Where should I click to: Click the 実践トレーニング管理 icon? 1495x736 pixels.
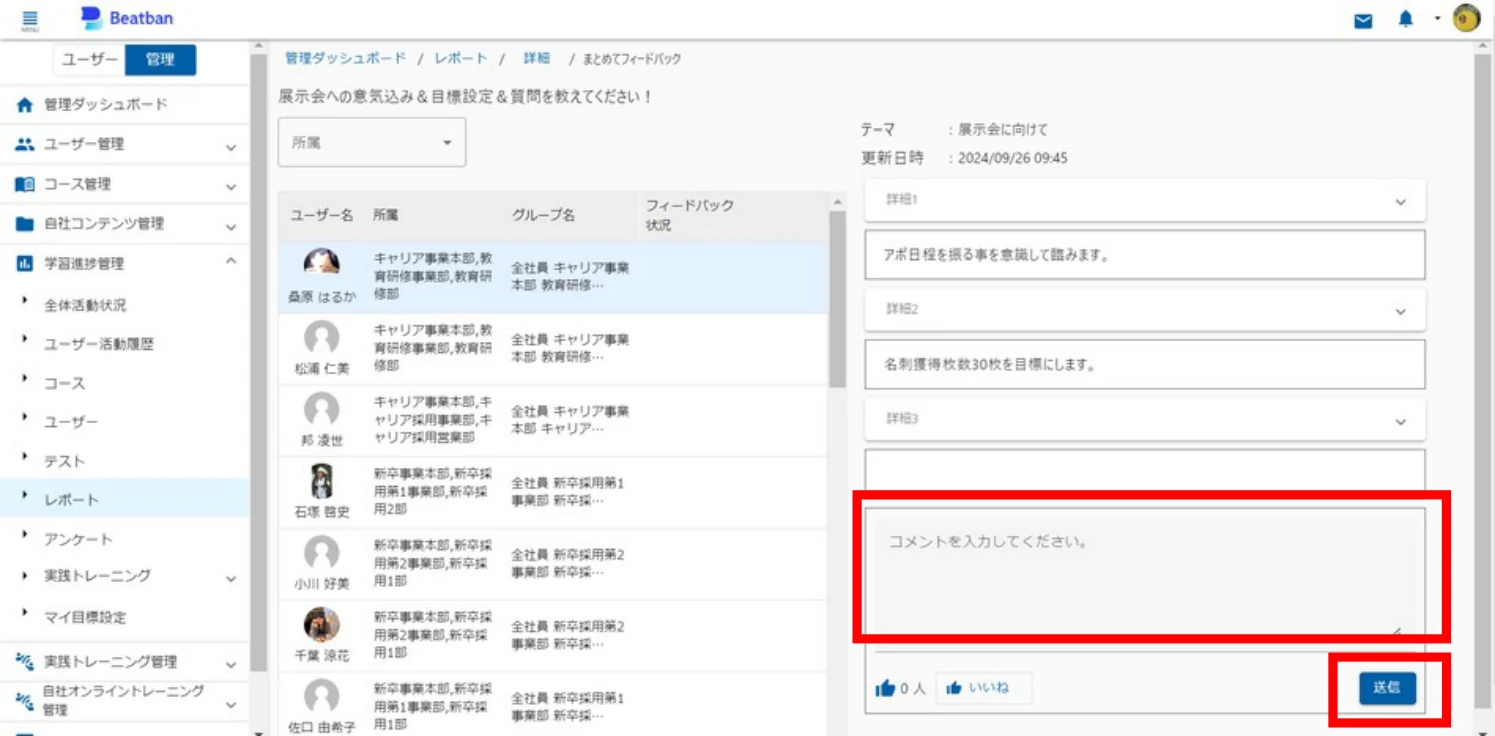coord(25,661)
